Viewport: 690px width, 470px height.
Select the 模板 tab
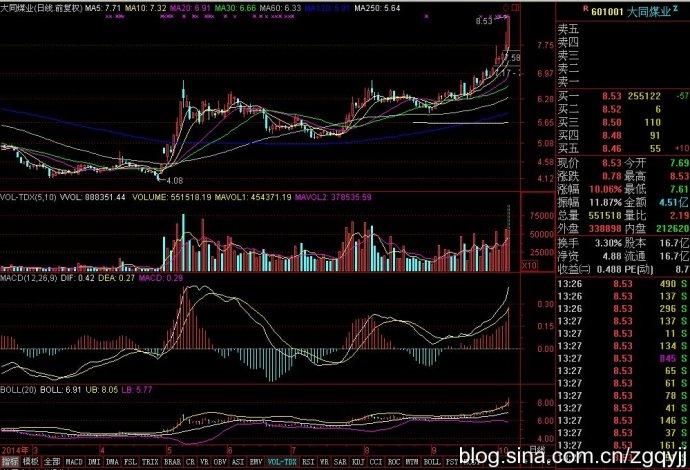(x=31, y=462)
